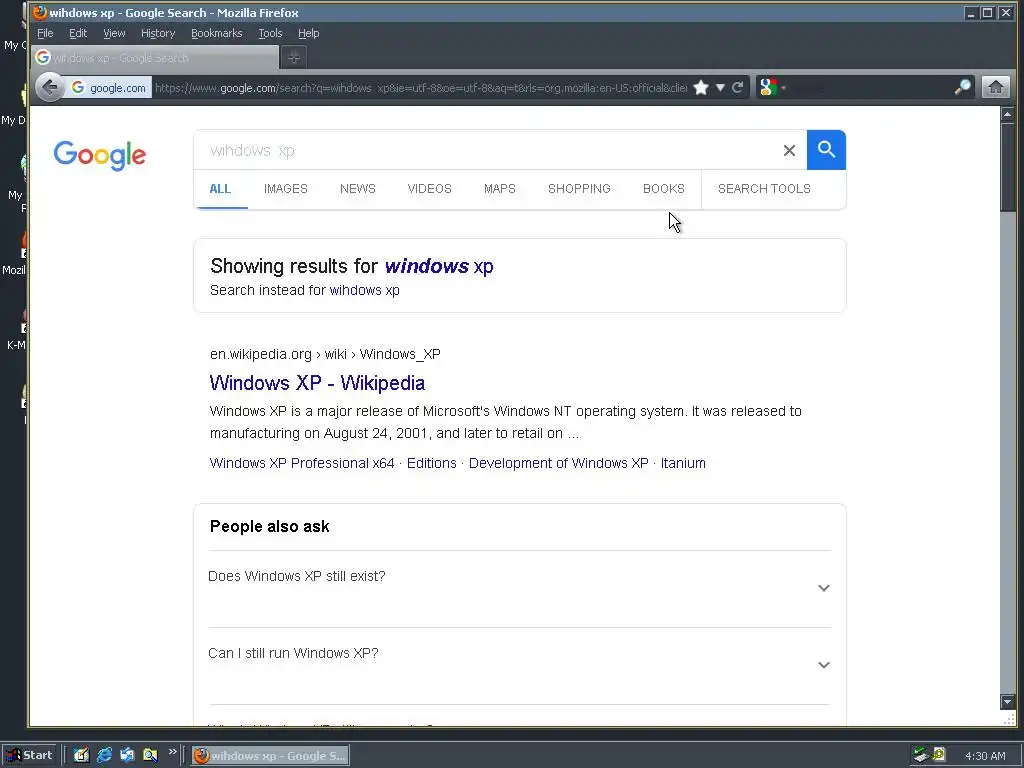Image resolution: width=1024 pixels, height=768 pixels.
Task: Open the Edit menu
Action: click(78, 33)
